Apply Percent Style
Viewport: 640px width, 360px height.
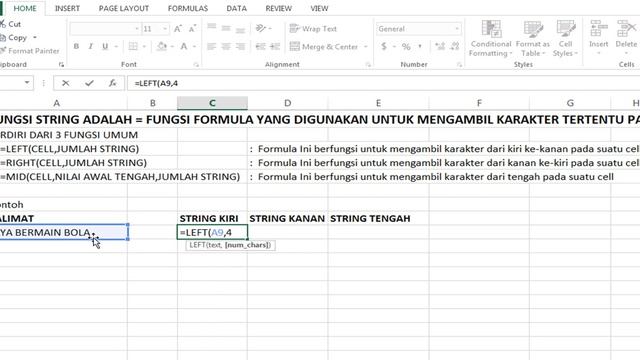[406, 47]
